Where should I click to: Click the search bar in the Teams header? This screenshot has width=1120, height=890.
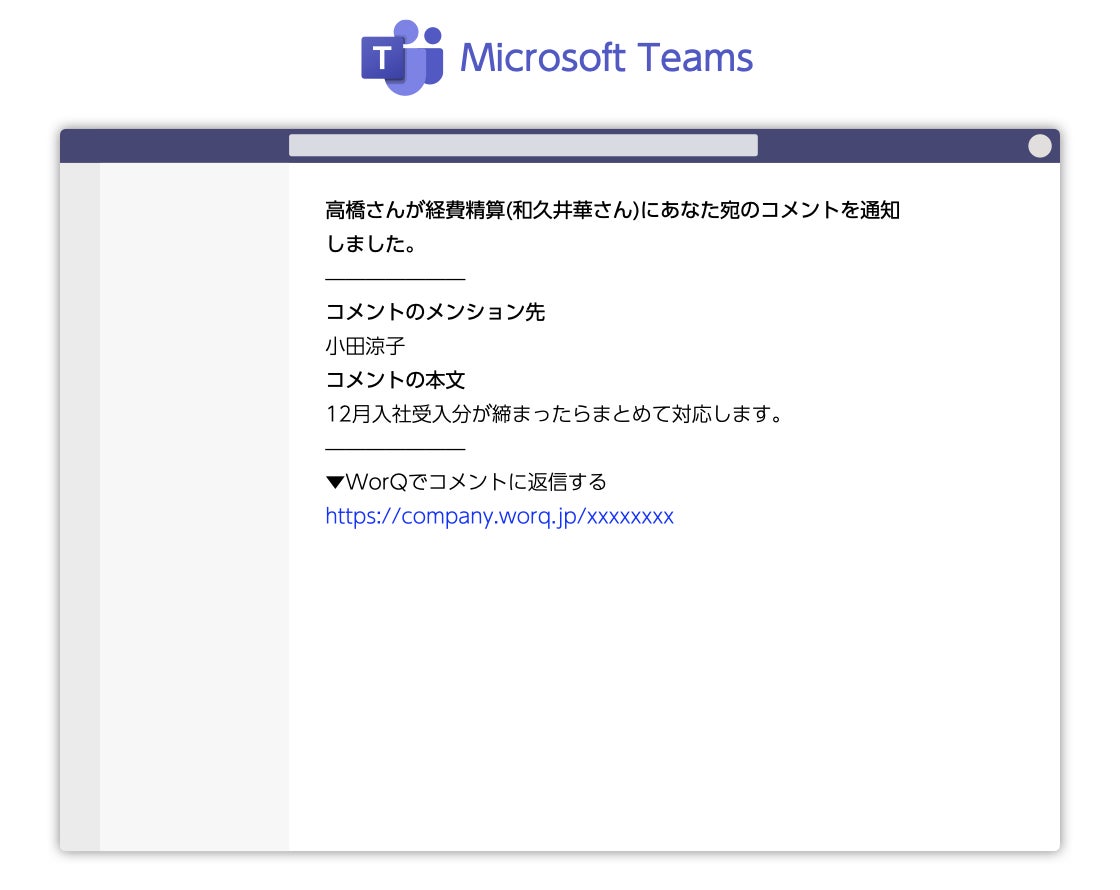(x=523, y=145)
